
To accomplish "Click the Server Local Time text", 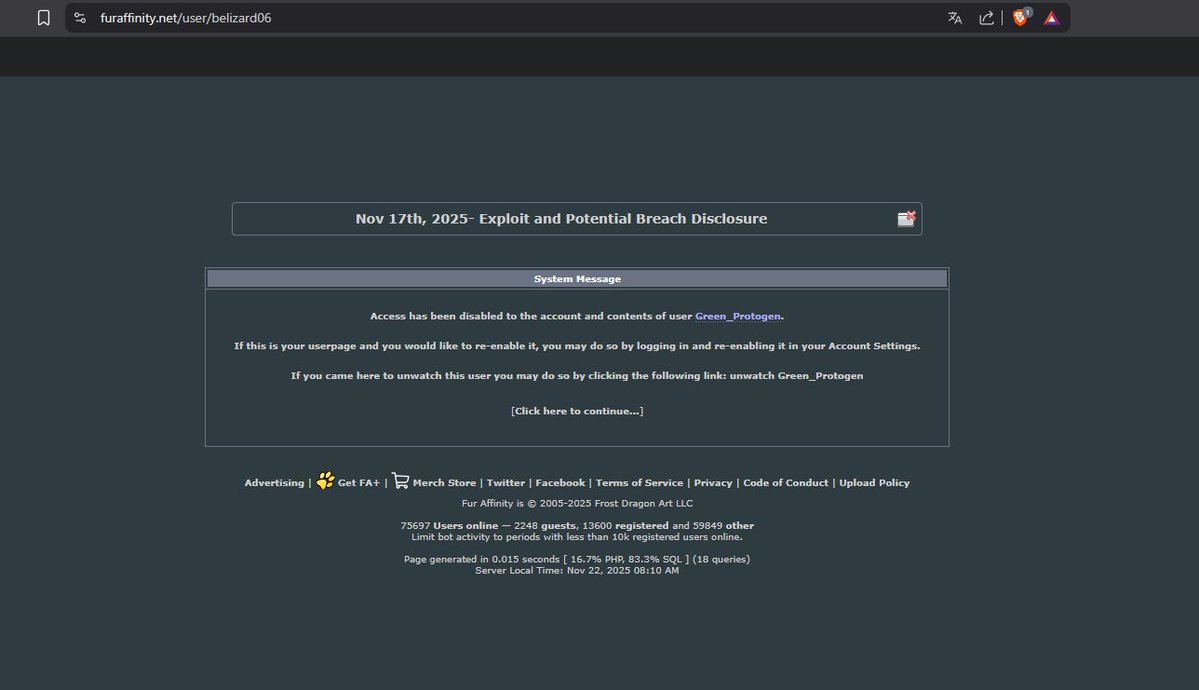I will point(577,571).
